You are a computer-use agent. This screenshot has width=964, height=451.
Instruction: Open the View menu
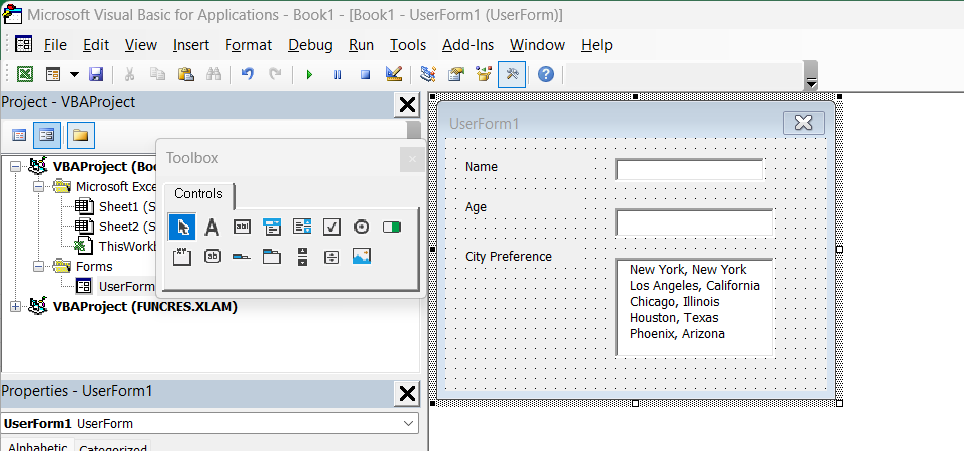click(x=141, y=45)
